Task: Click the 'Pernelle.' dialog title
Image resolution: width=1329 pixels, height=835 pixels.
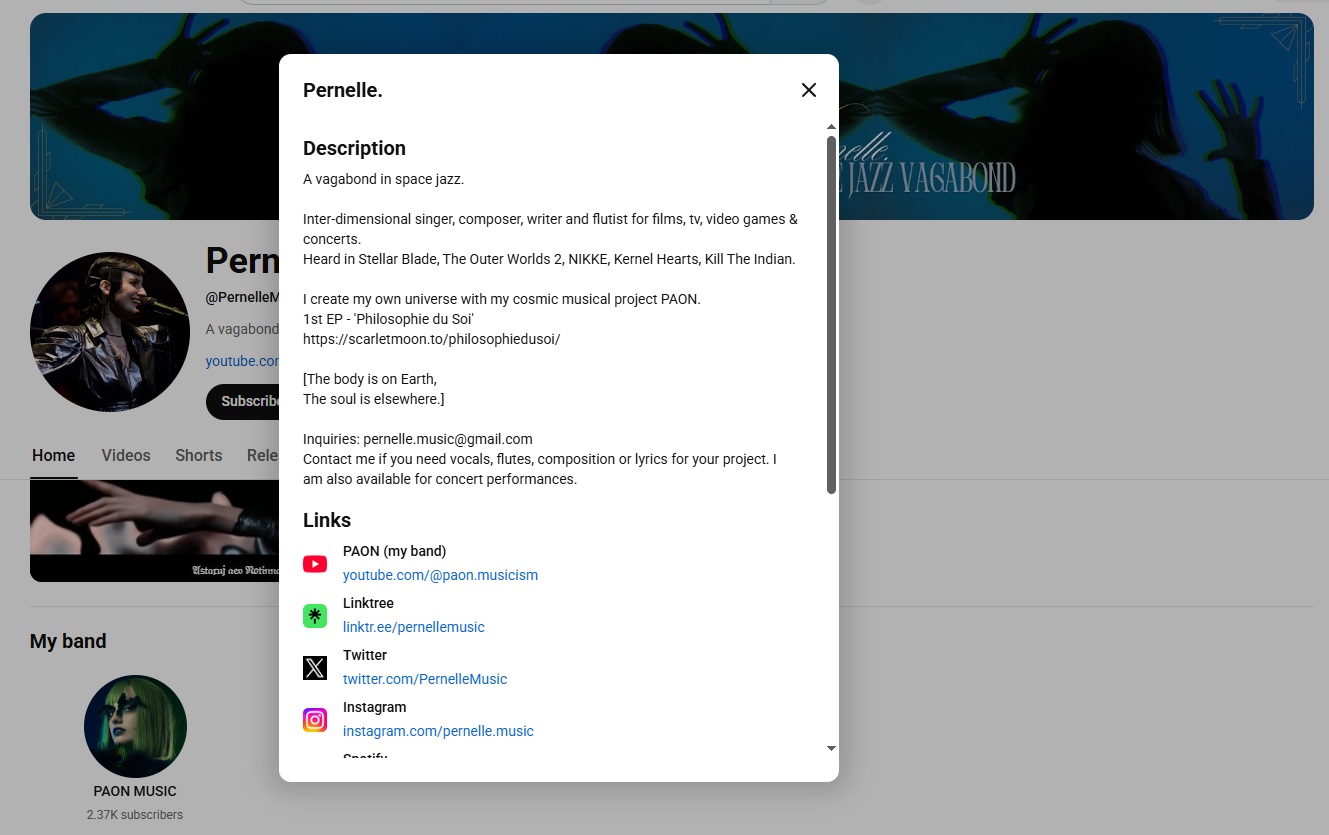Action: coord(343,90)
